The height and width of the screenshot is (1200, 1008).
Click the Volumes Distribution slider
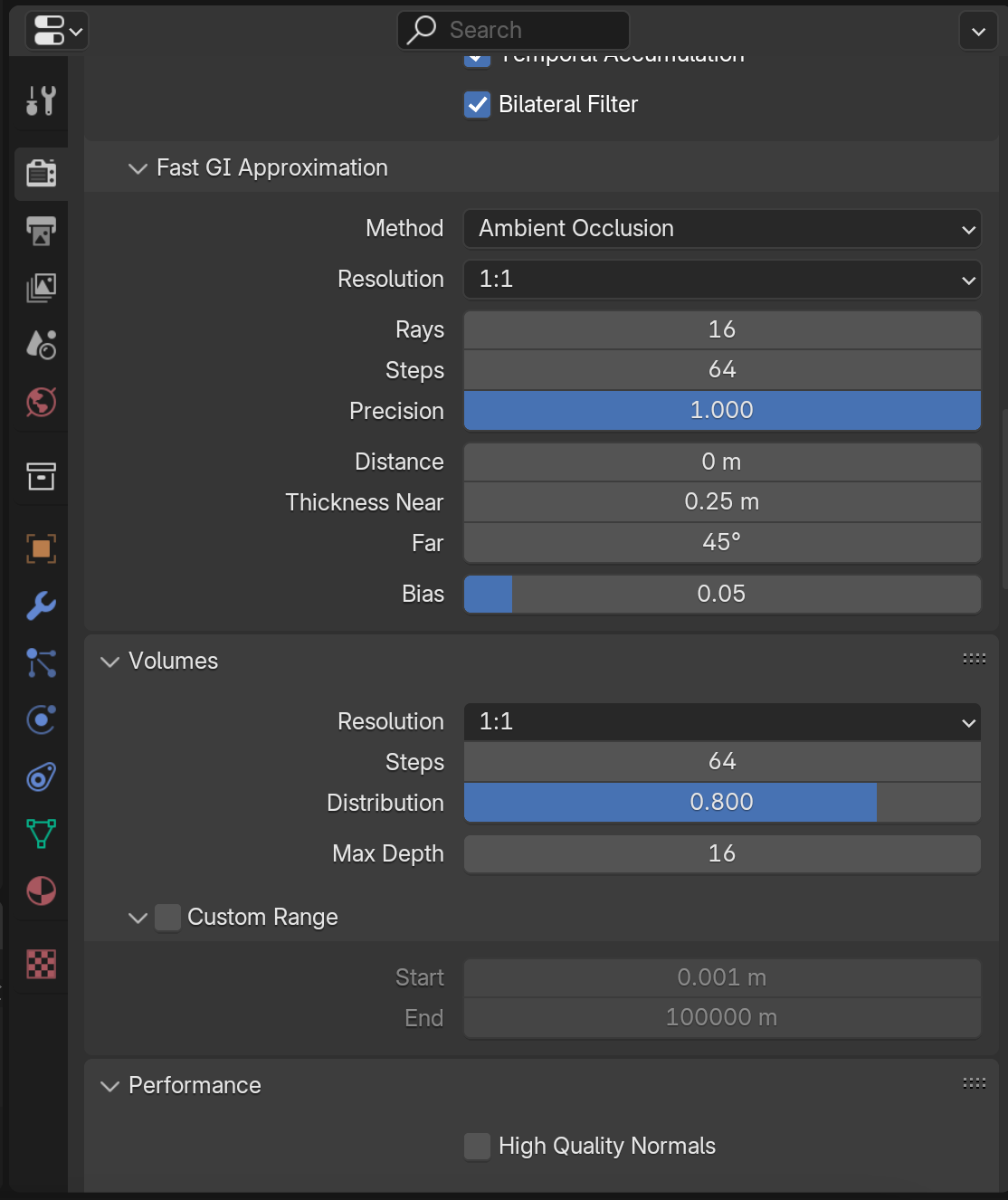tap(722, 803)
